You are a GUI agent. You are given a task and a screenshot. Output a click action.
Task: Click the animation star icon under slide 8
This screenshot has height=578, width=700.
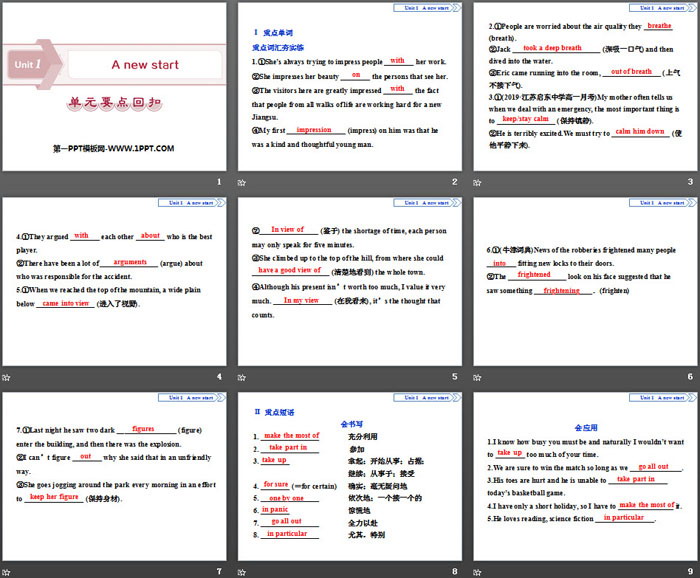[x=242, y=572]
